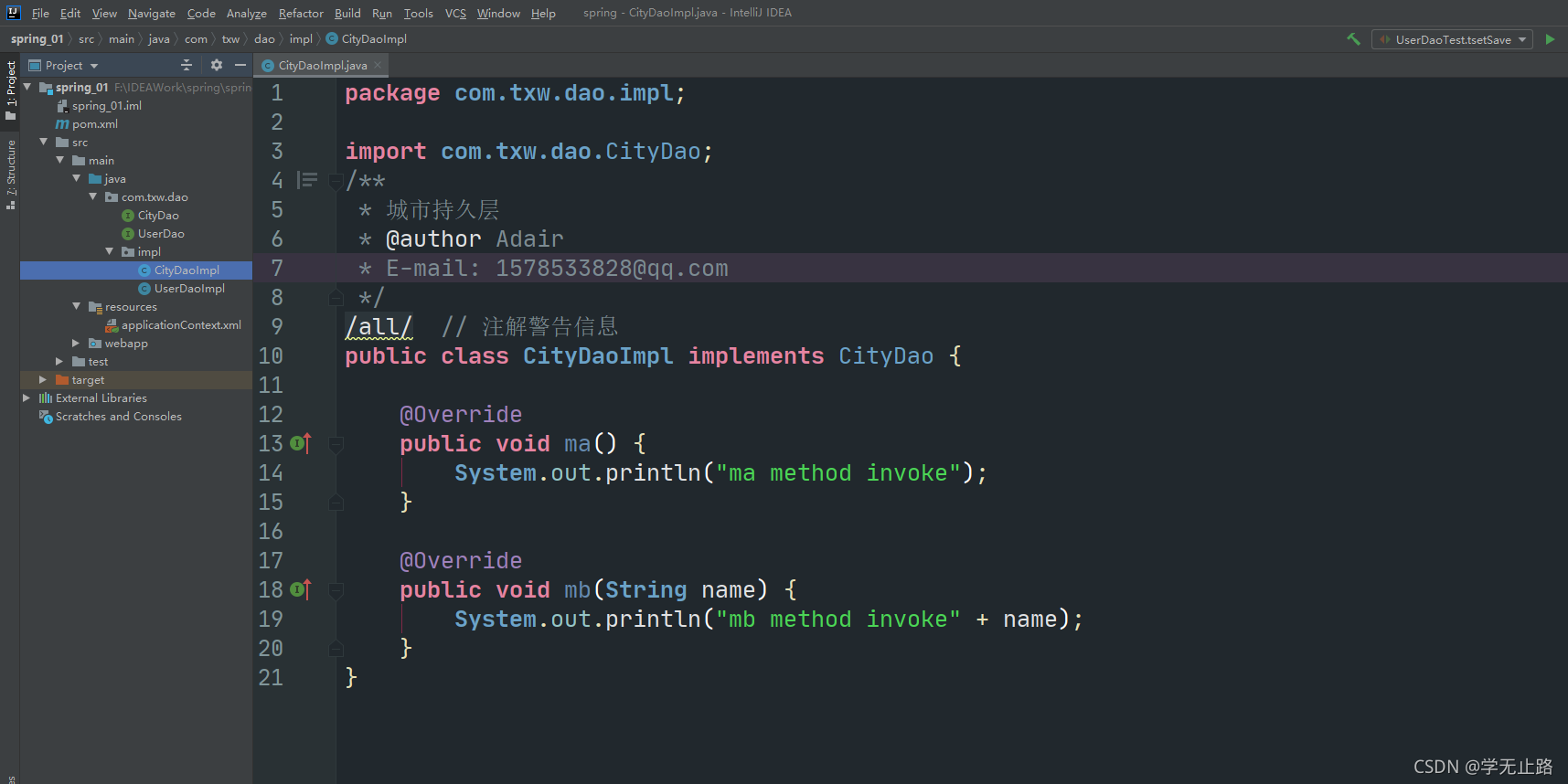Screen dimensions: 1568x784
Task: Click the doc comment gutter icon on line 4
Action: 308,180
